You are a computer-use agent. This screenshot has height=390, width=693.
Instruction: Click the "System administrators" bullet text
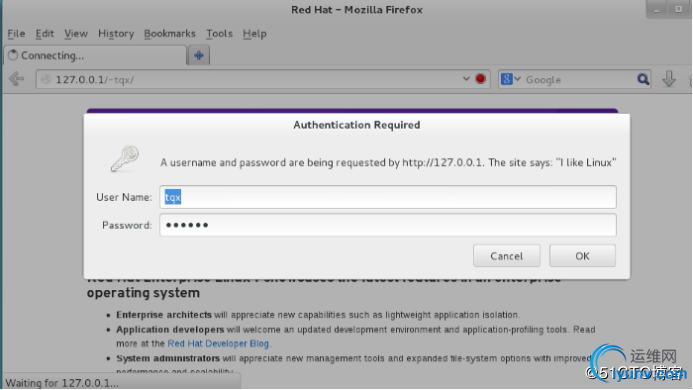pos(168,358)
